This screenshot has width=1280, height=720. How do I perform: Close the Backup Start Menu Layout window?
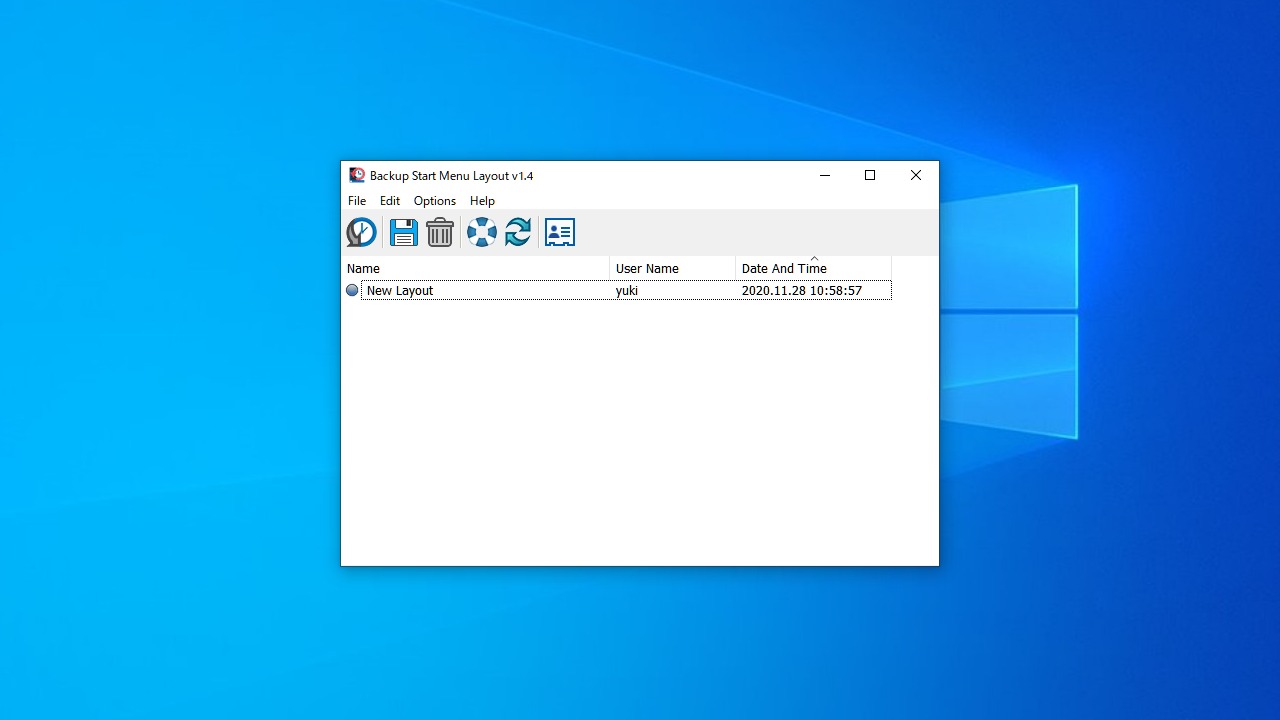[x=916, y=175]
